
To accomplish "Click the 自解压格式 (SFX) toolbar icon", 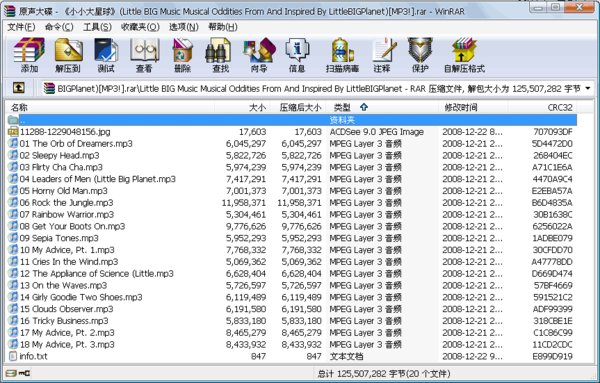I will click(x=464, y=55).
